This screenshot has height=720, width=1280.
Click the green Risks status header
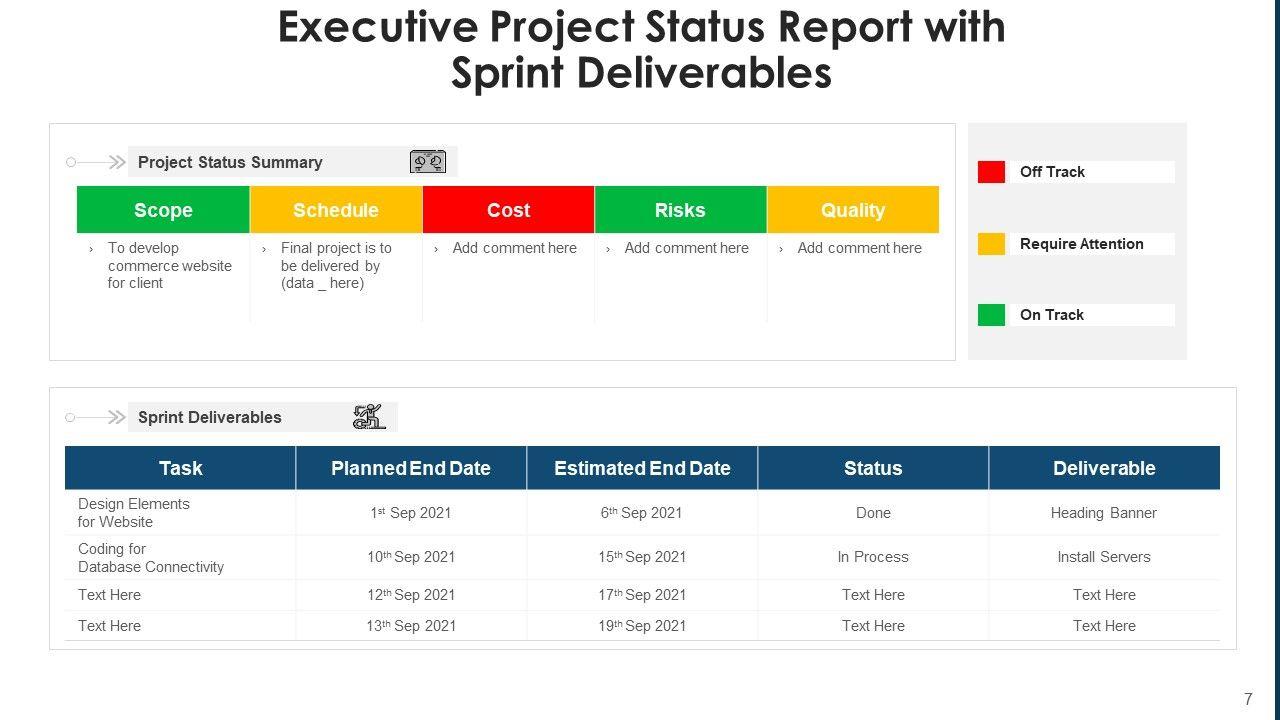click(680, 210)
